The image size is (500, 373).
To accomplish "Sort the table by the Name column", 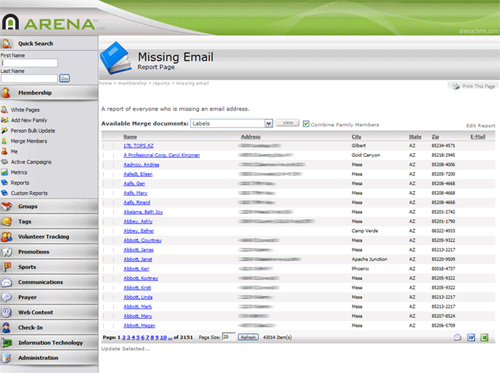I will point(130,137).
